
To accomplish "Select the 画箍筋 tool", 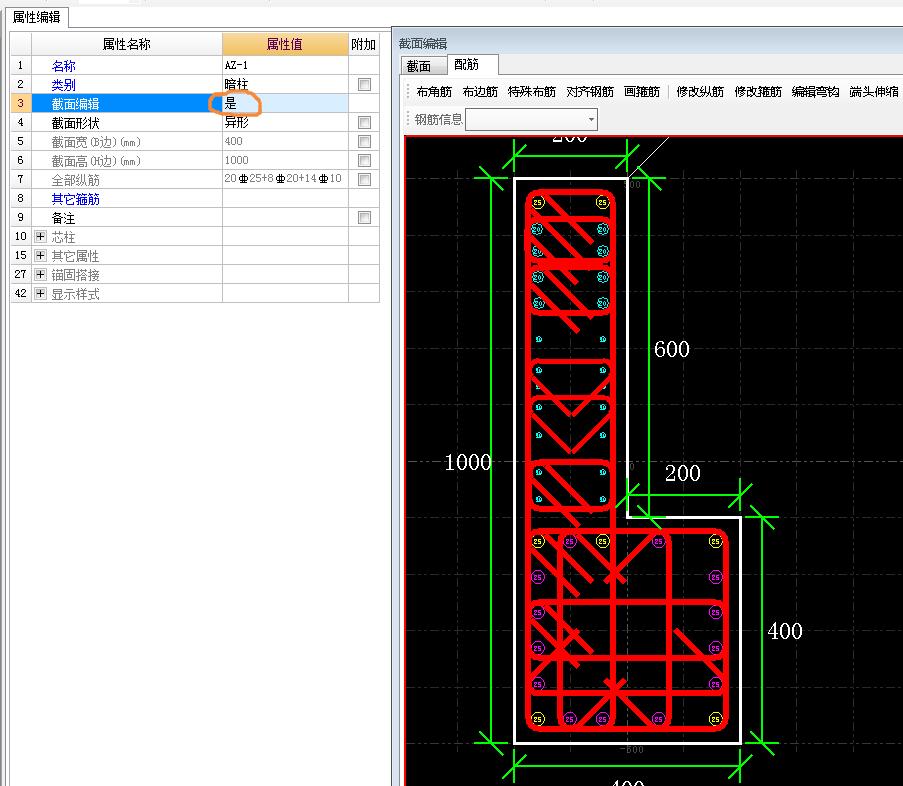I will coord(642,92).
